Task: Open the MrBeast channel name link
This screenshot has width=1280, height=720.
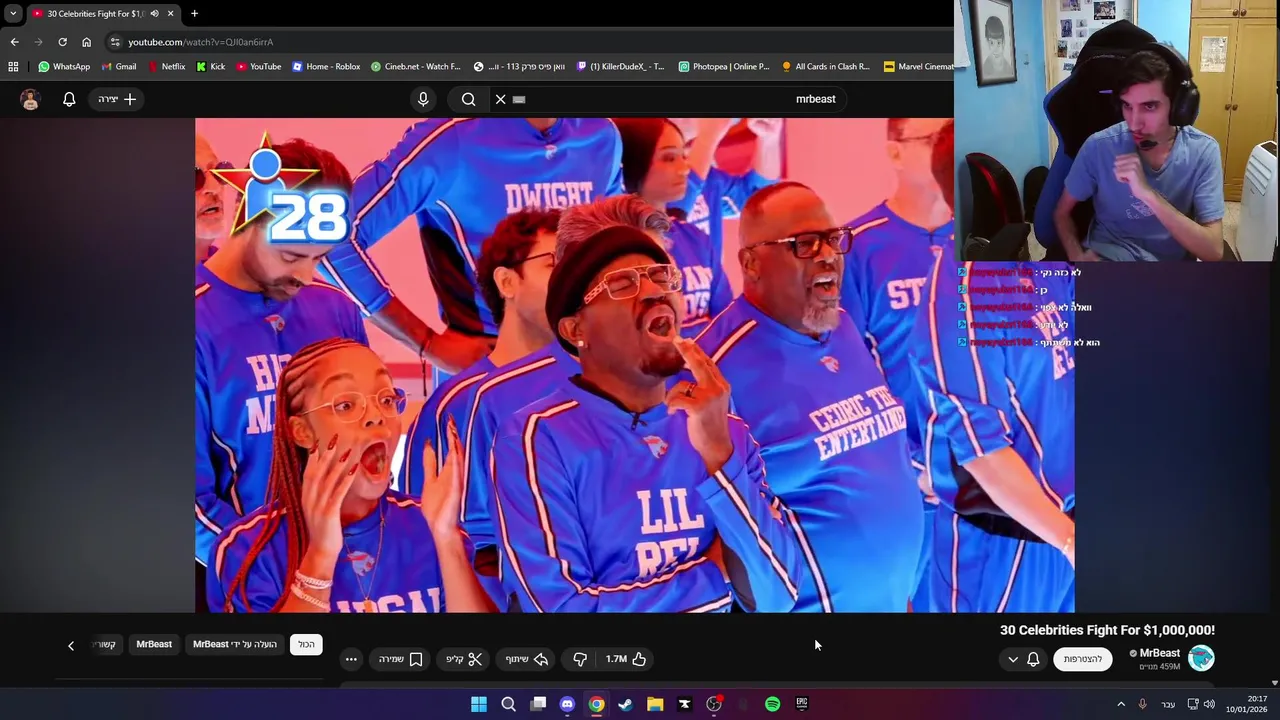Action: point(1160,653)
